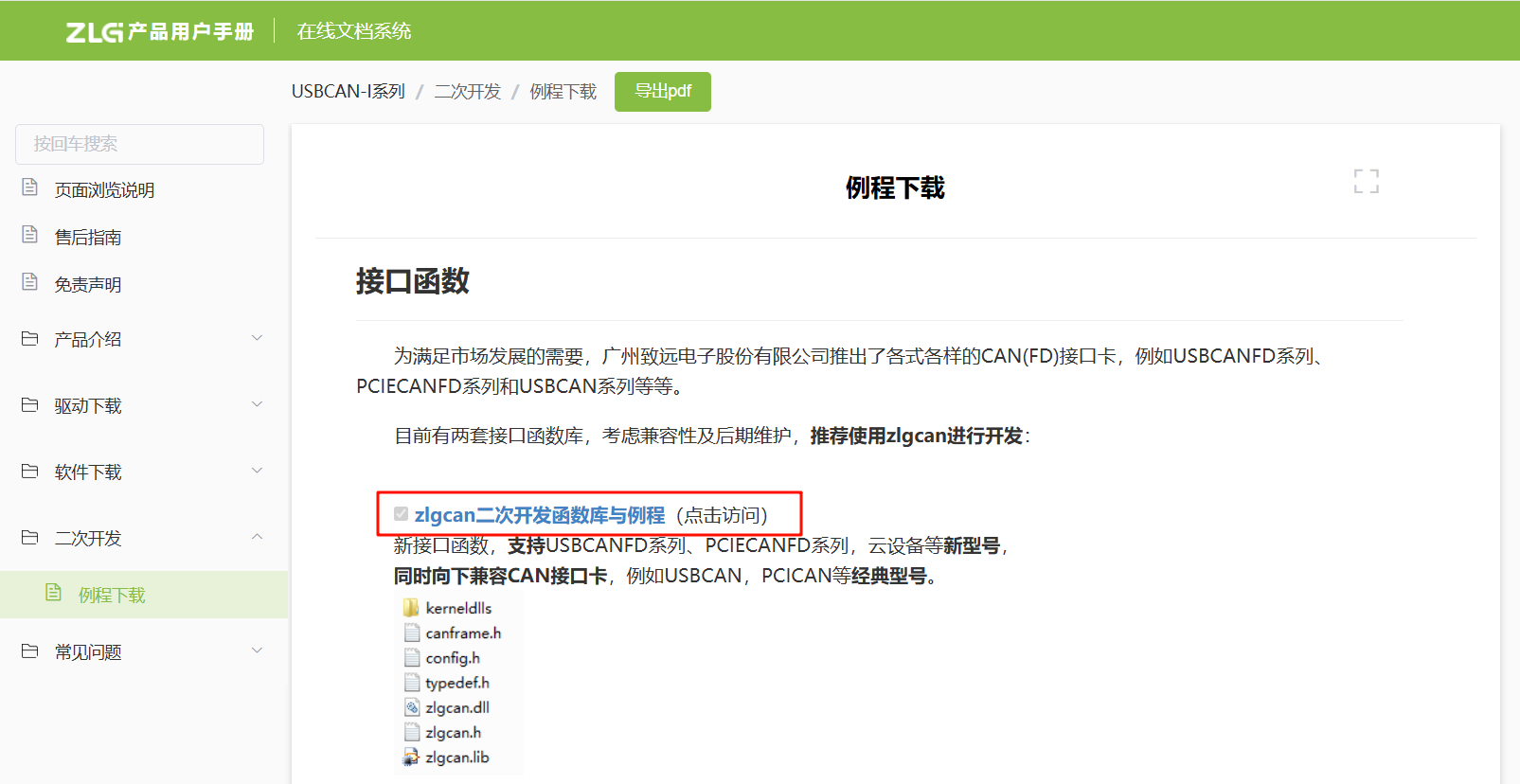1520x784 pixels.
Task: Select the 例程下载 breadcrumb item
Action: pyautogui.click(x=563, y=92)
